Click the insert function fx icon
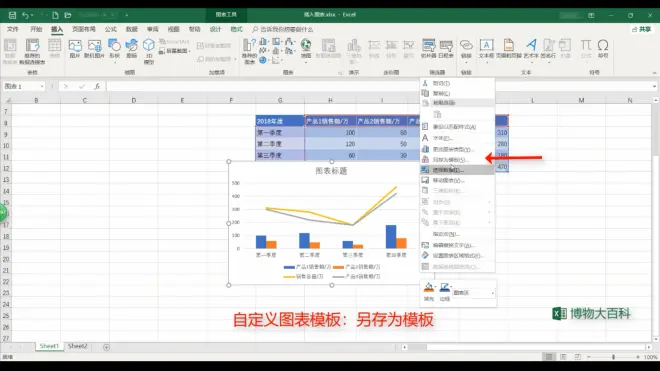The height and width of the screenshot is (371, 660). tap(97, 86)
